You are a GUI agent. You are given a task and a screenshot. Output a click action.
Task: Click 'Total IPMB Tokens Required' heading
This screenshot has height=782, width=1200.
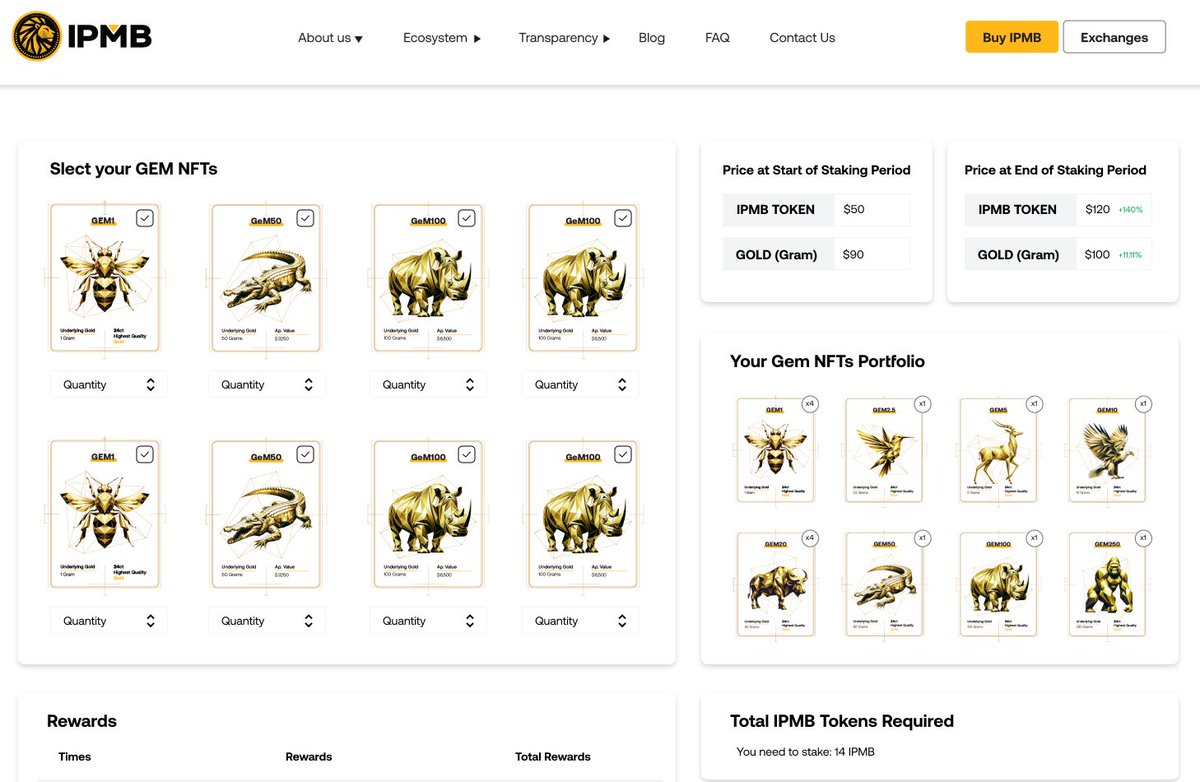tap(842, 721)
